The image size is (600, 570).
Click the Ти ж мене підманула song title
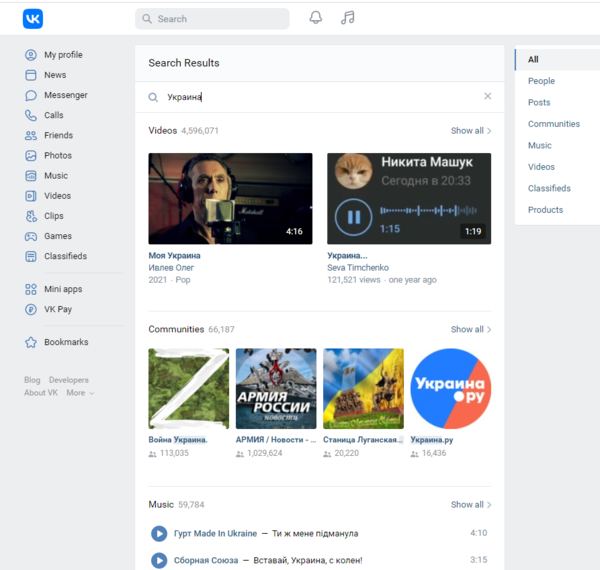(315, 534)
